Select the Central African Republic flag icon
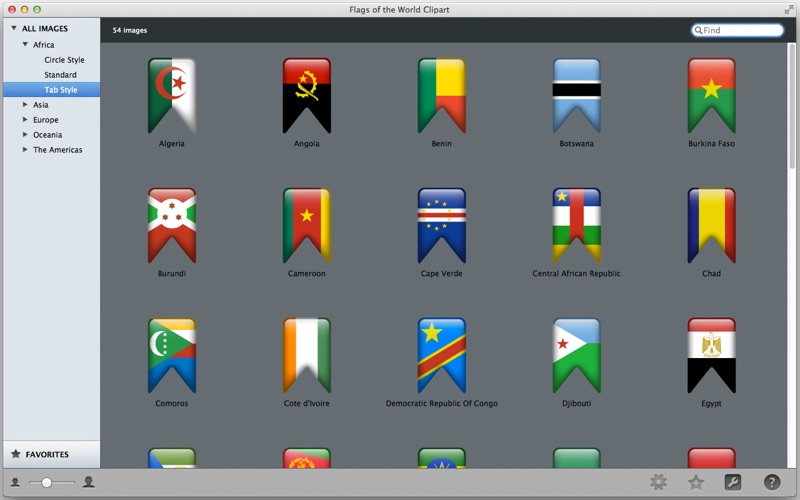800x500 pixels. click(x=577, y=226)
